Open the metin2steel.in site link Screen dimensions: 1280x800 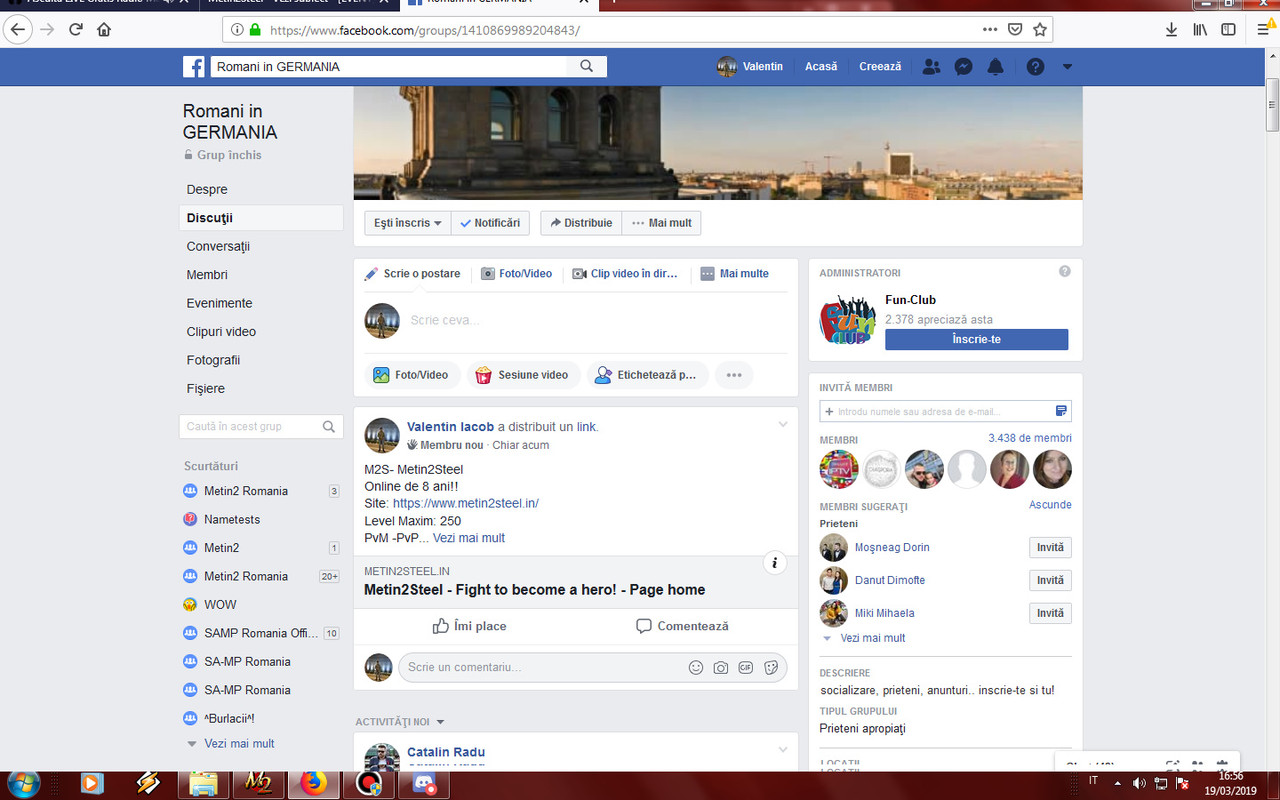tap(466, 504)
